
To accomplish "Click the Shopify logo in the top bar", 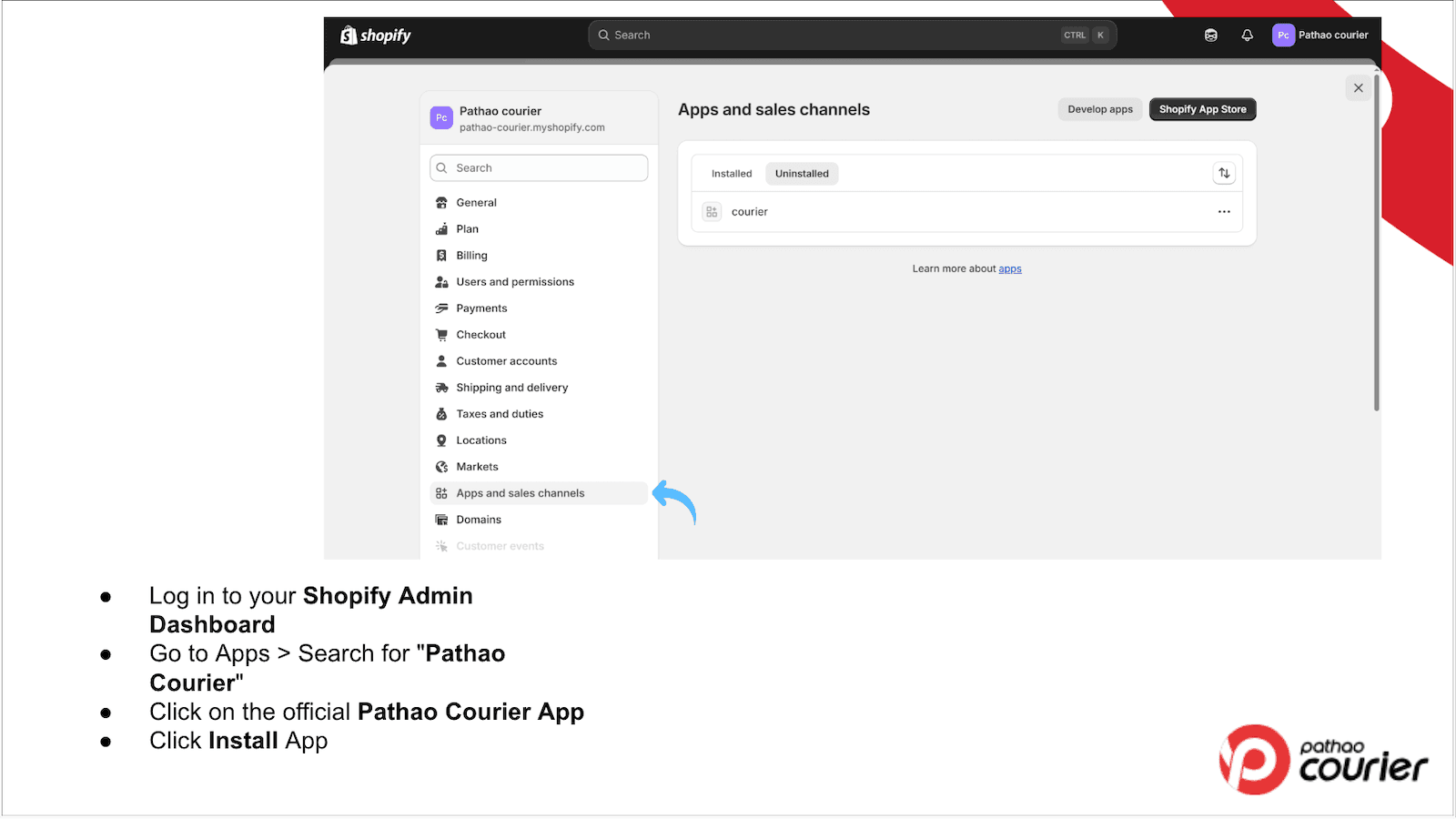I will coord(375,35).
